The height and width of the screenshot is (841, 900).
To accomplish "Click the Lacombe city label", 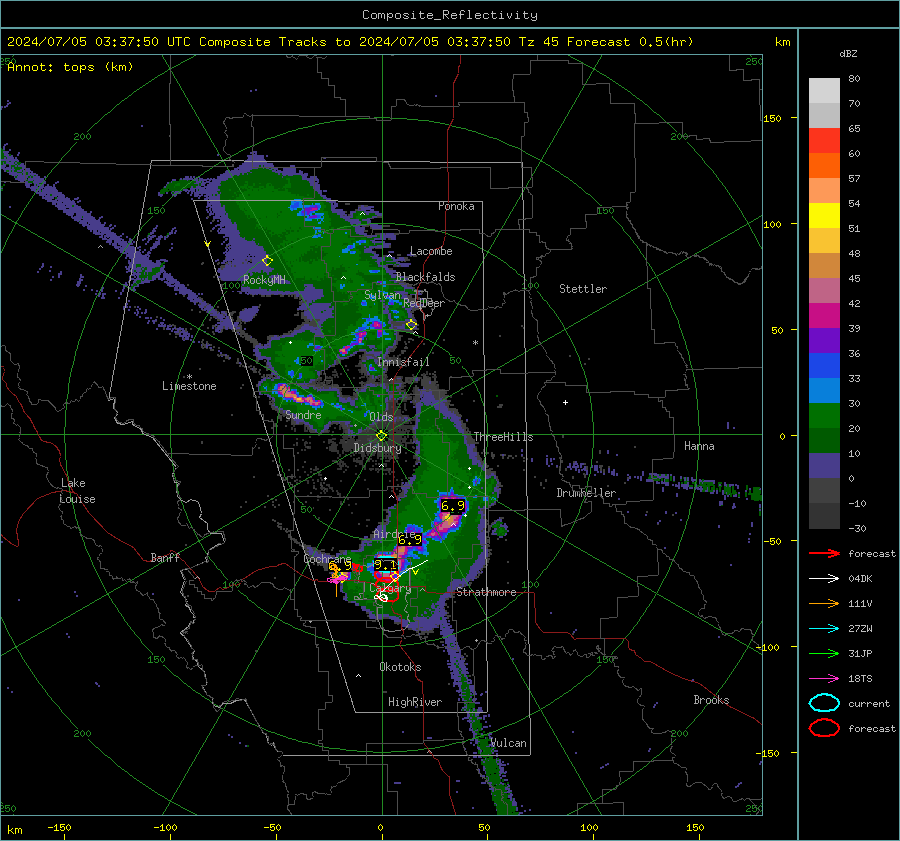I will (x=431, y=251).
